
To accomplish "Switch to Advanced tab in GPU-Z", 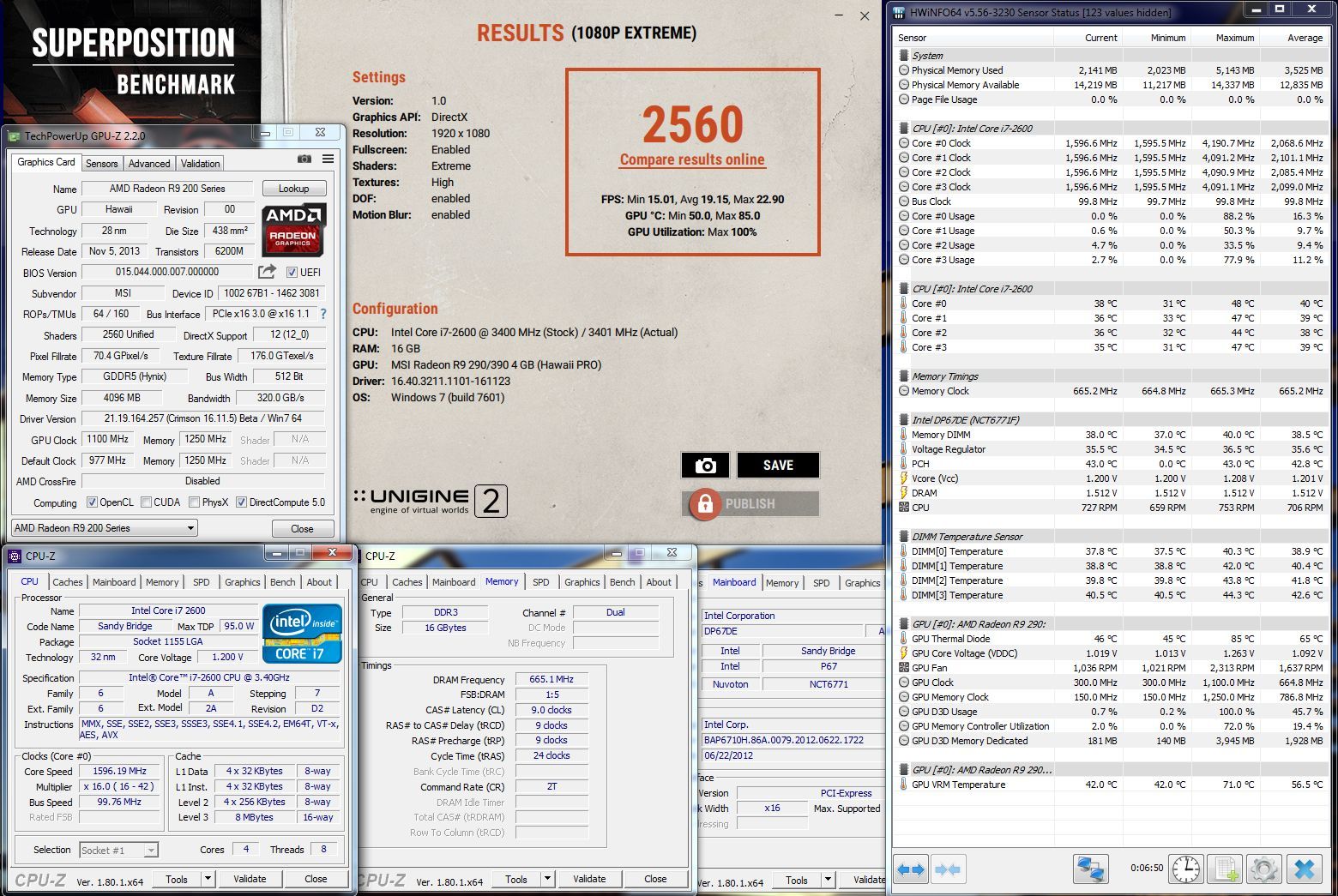I will pyautogui.click(x=149, y=163).
